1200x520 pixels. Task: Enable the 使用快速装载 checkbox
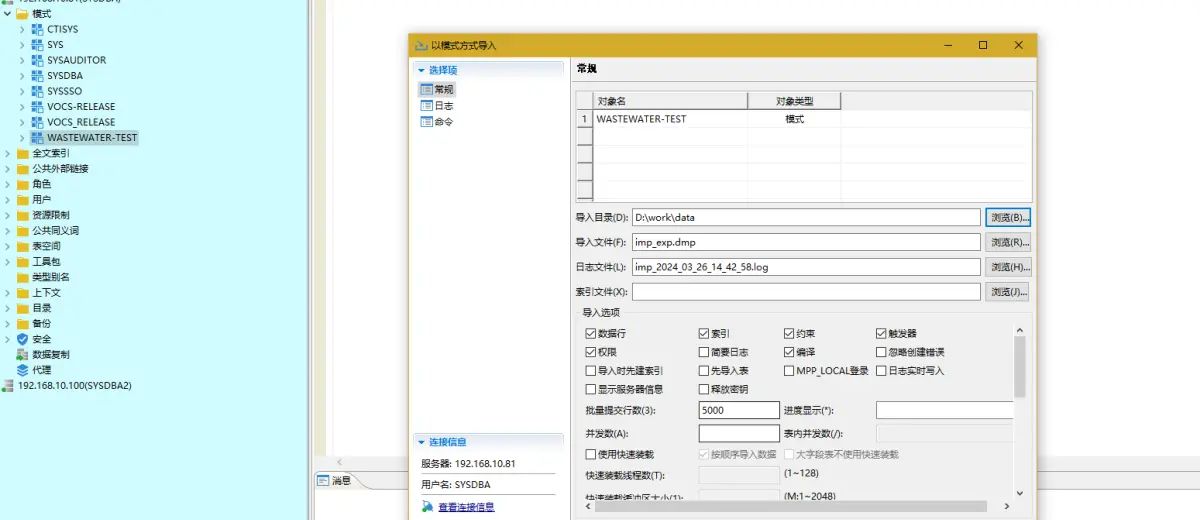pyautogui.click(x=590, y=454)
